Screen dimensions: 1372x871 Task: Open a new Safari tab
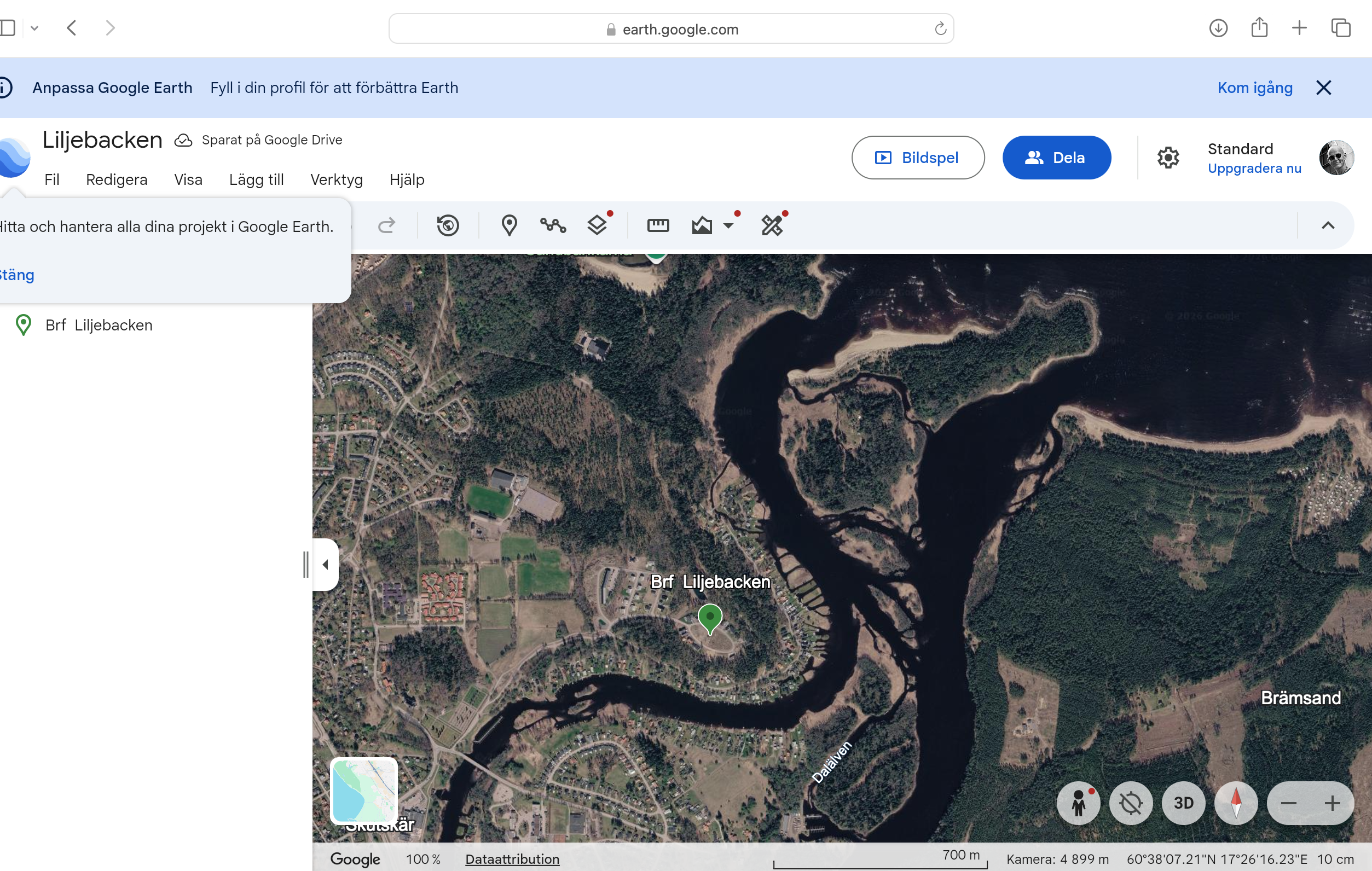coord(1300,28)
